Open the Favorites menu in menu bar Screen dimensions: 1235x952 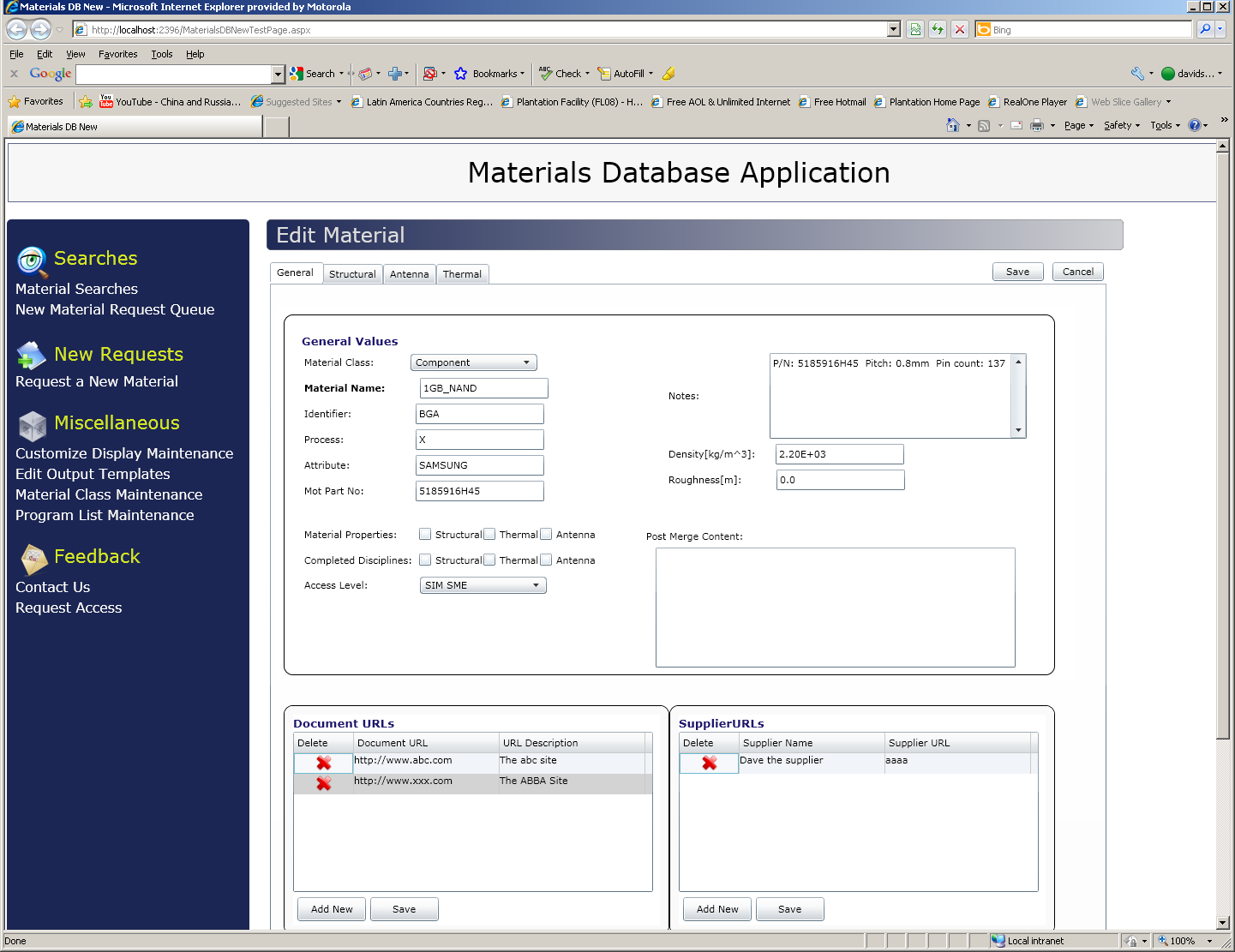[x=117, y=54]
